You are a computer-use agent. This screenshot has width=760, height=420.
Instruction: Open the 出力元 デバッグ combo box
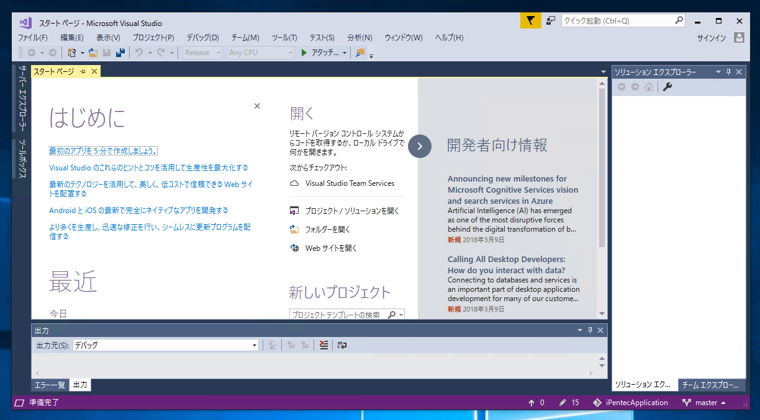pyautogui.click(x=165, y=345)
